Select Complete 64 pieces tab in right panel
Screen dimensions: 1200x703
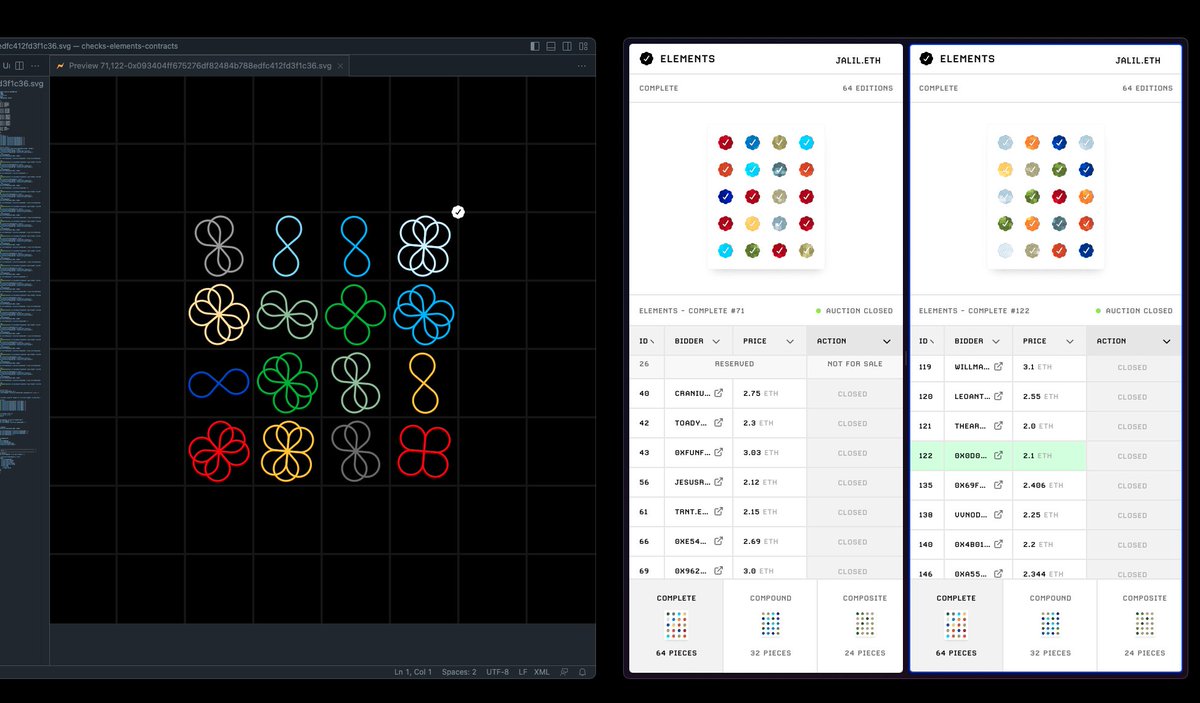[x=956, y=625]
